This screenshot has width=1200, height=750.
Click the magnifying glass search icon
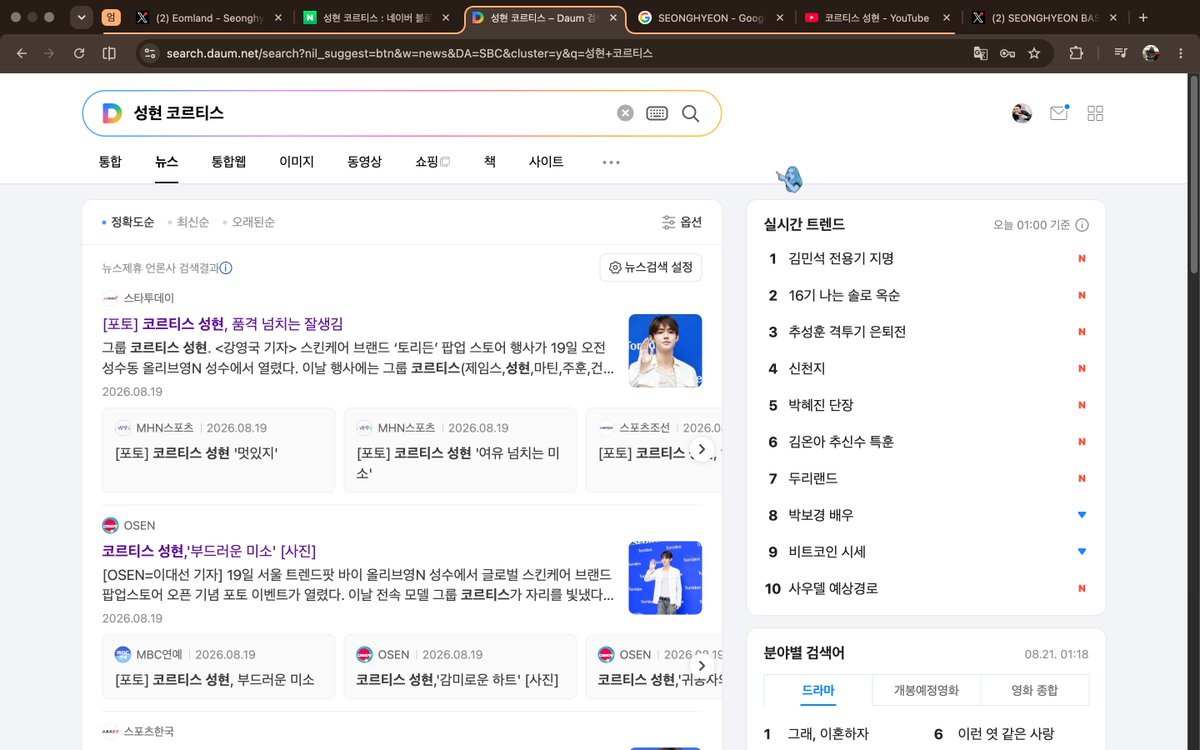[x=690, y=113]
